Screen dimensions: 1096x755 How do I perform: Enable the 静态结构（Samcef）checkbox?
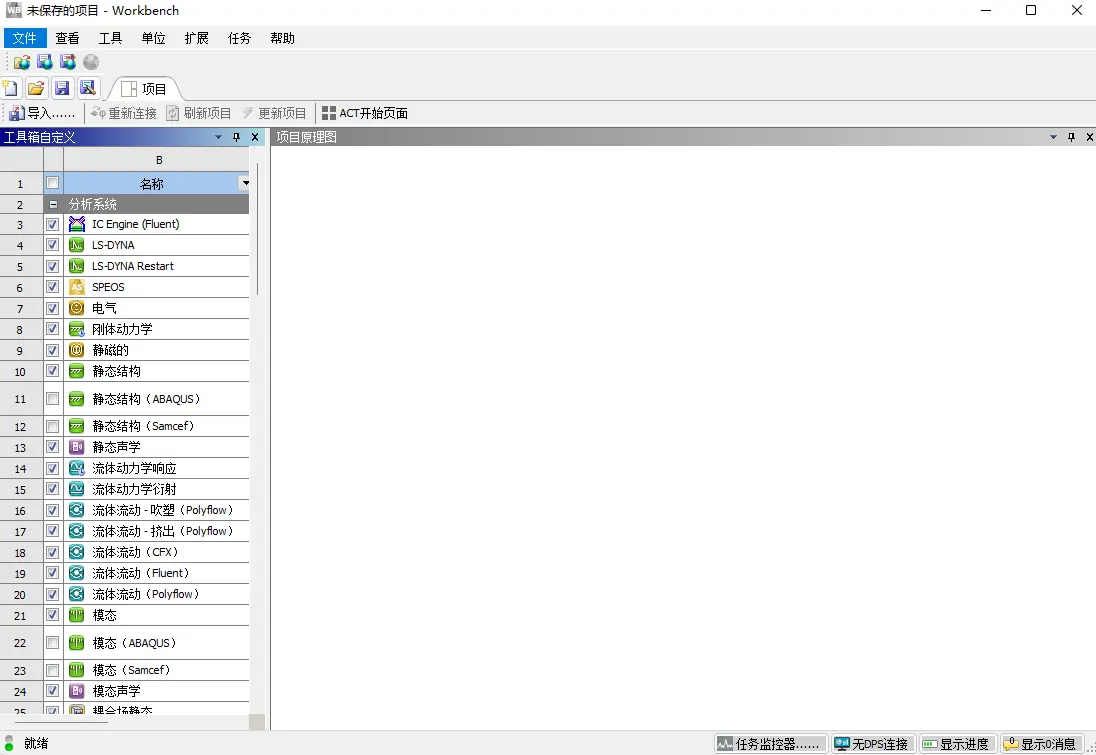(52, 426)
